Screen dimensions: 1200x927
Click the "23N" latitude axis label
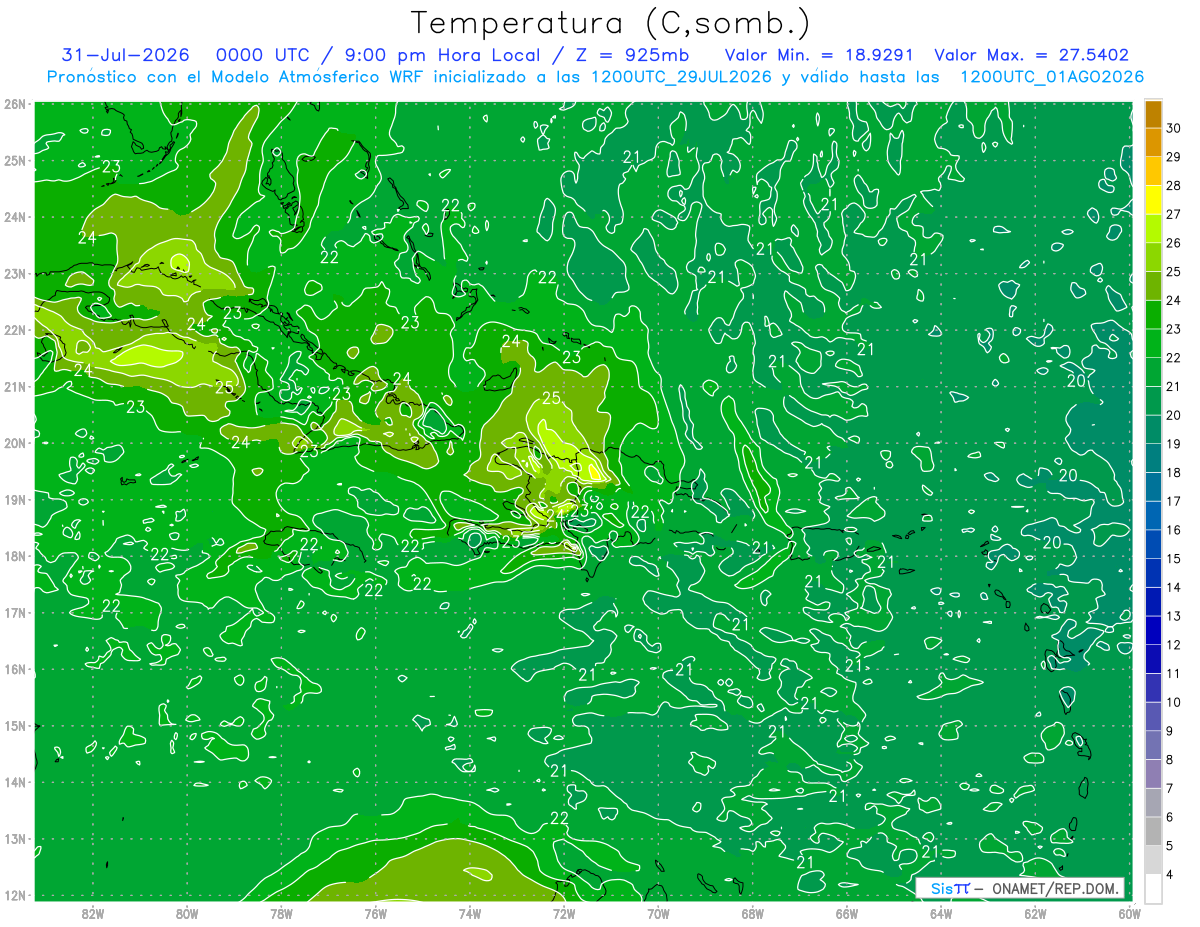pyautogui.click(x=14, y=274)
